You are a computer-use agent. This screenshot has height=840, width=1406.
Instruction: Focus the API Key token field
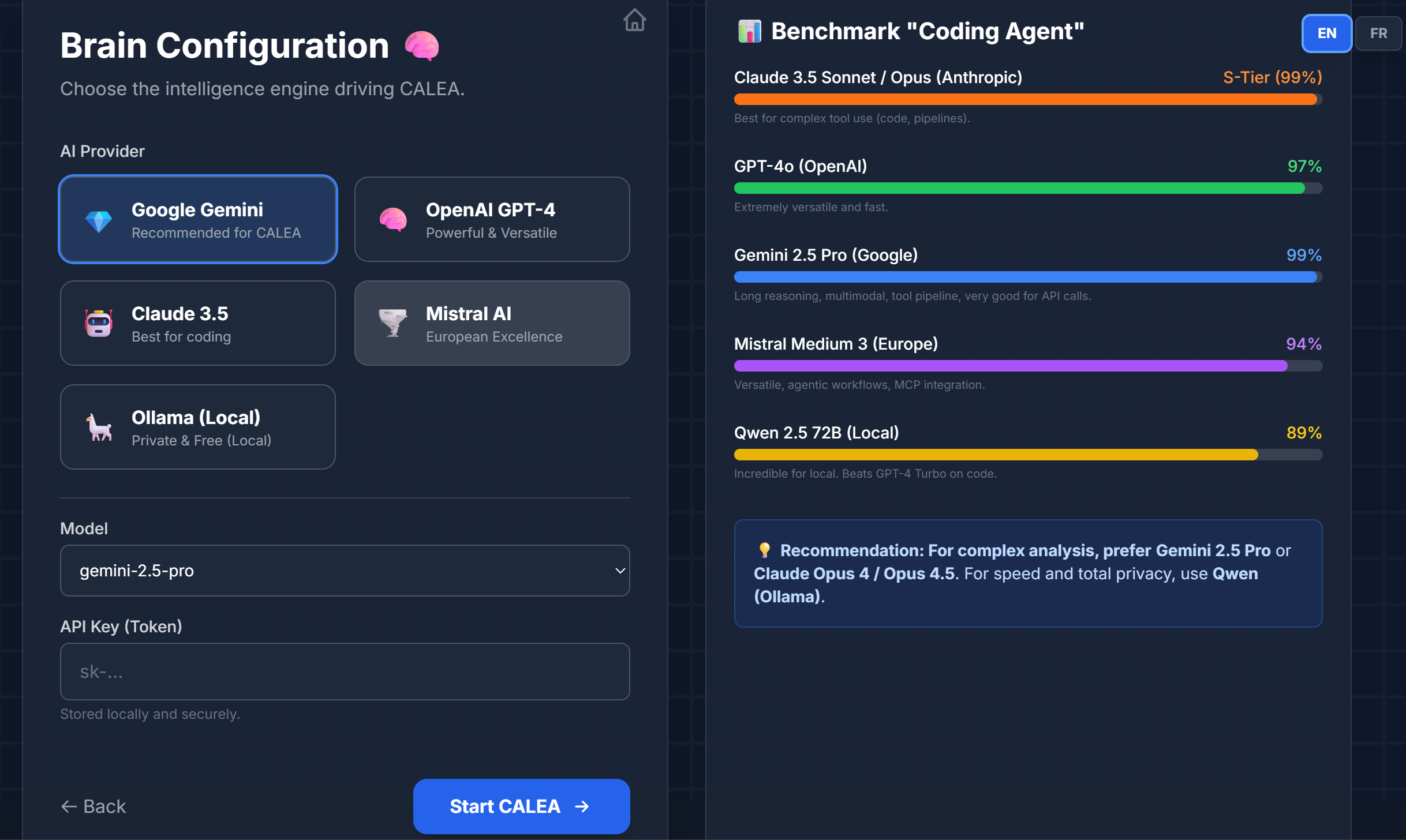[x=345, y=672]
